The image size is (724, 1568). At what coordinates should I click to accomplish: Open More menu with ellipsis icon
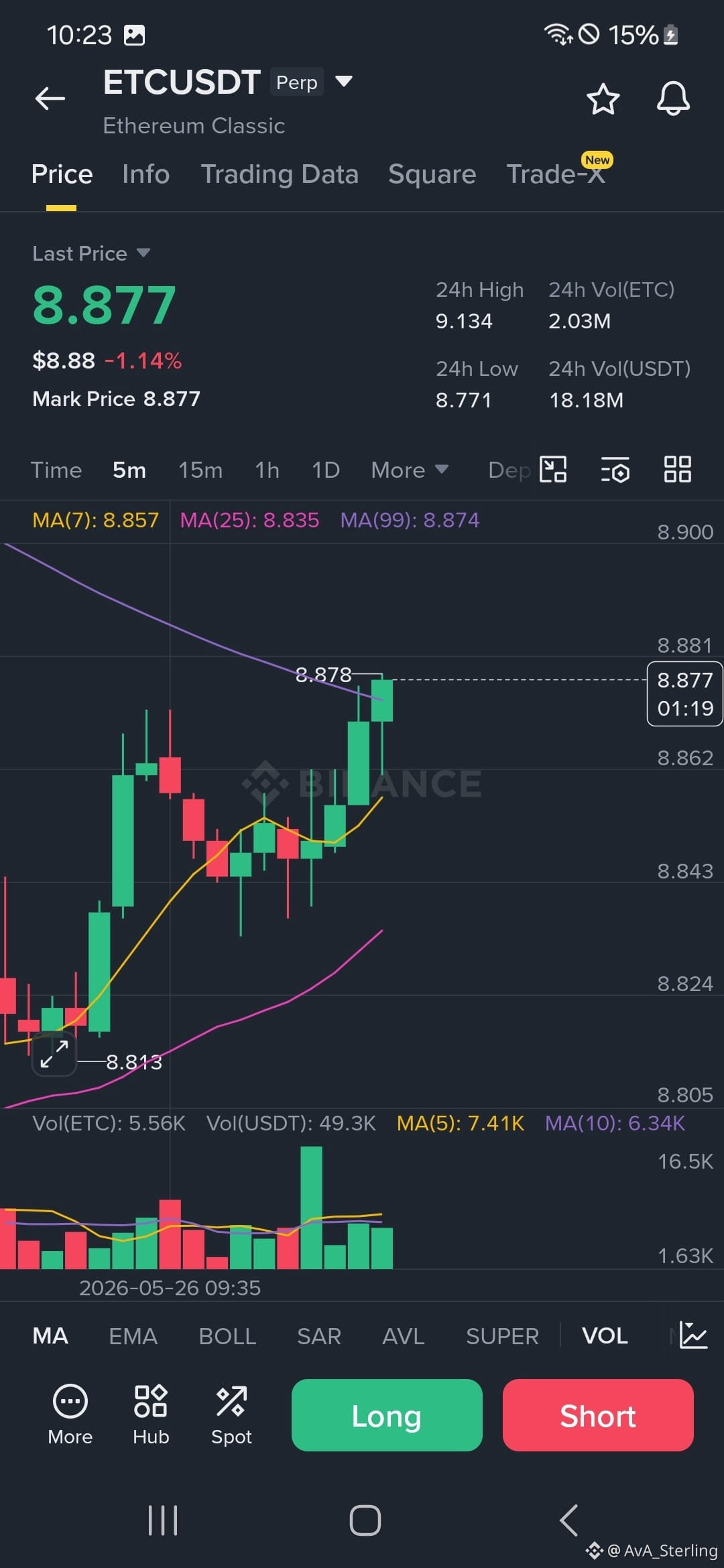click(x=70, y=1415)
